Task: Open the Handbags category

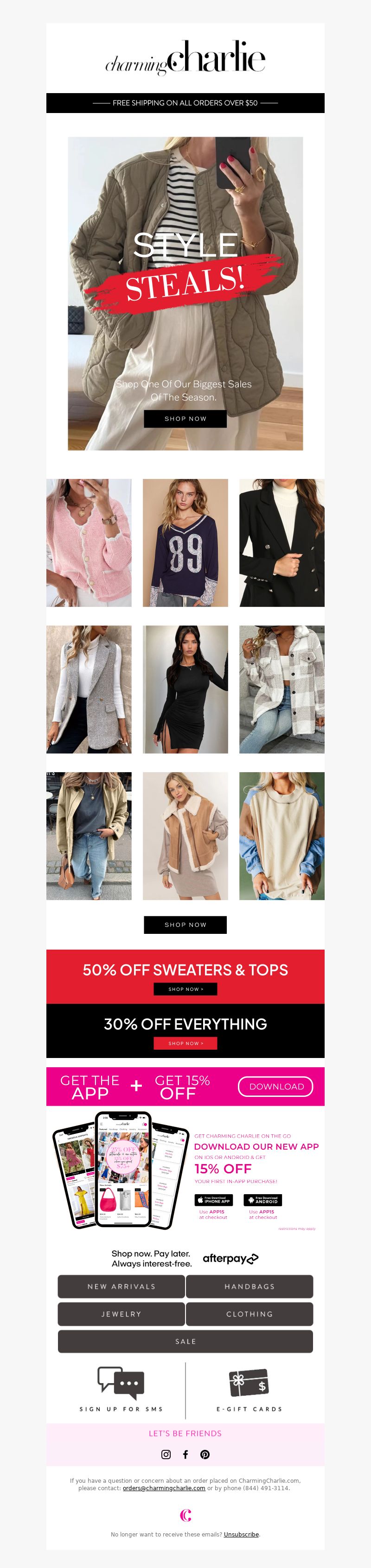Action: pyautogui.click(x=249, y=1286)
